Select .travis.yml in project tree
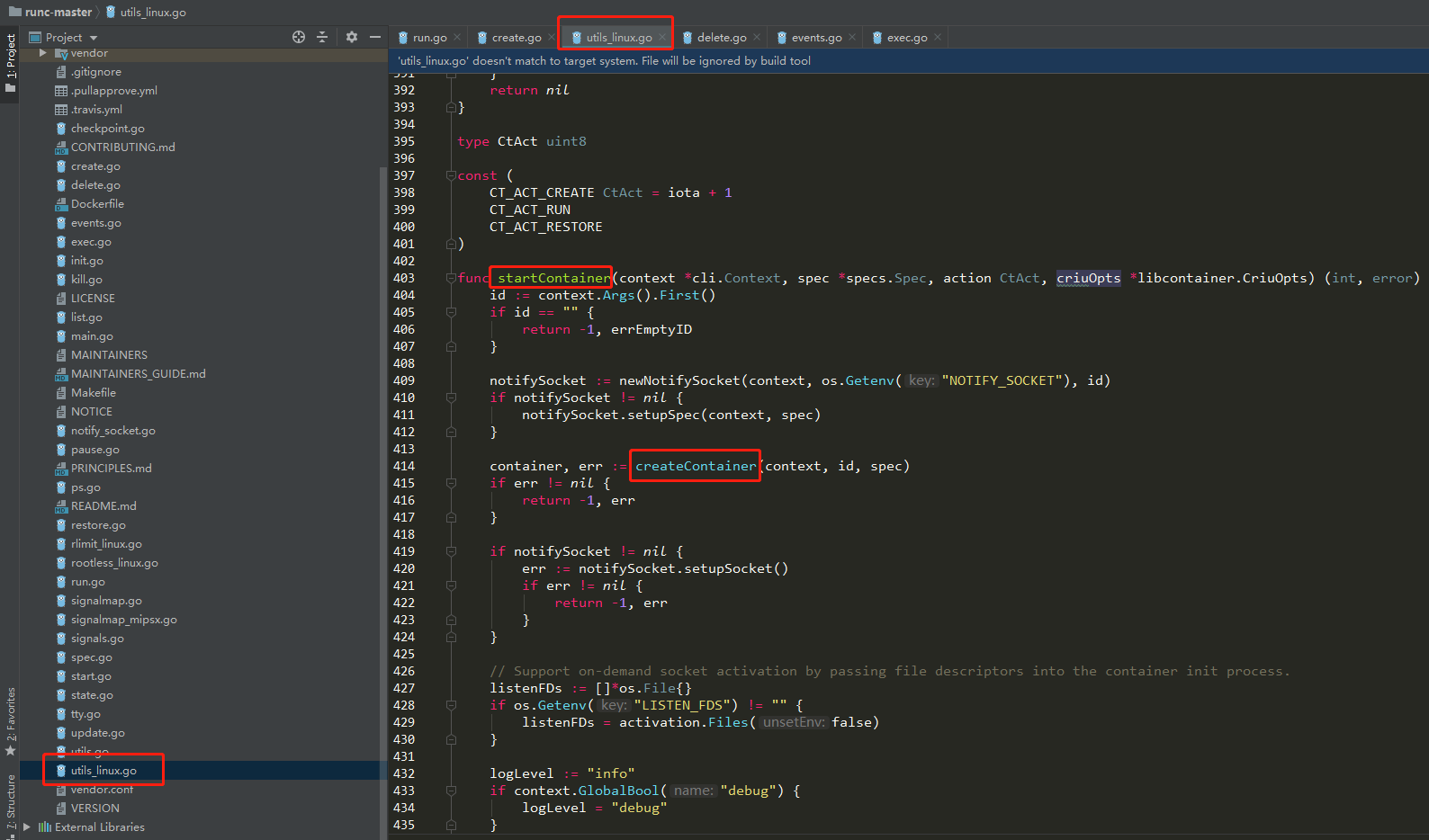Image resolution: width=1429 pixels, height=840 pixels. pos(96,110)
